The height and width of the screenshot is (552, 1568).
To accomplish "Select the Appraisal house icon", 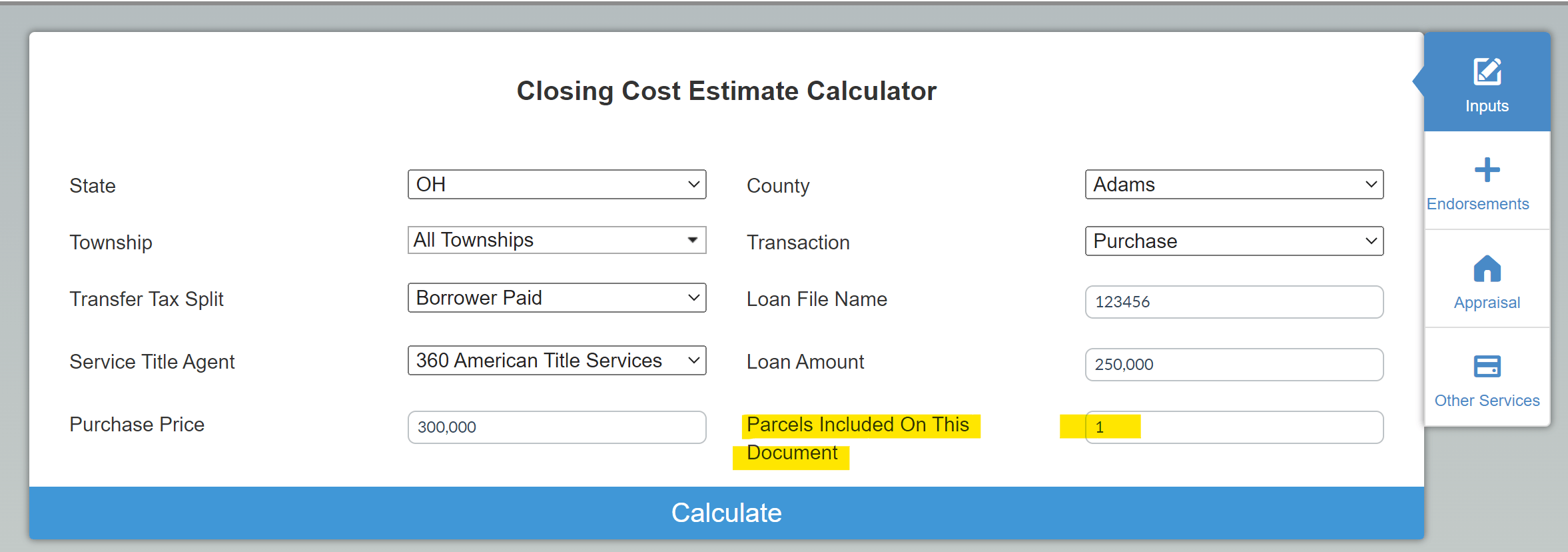I will click(1486, 269).
